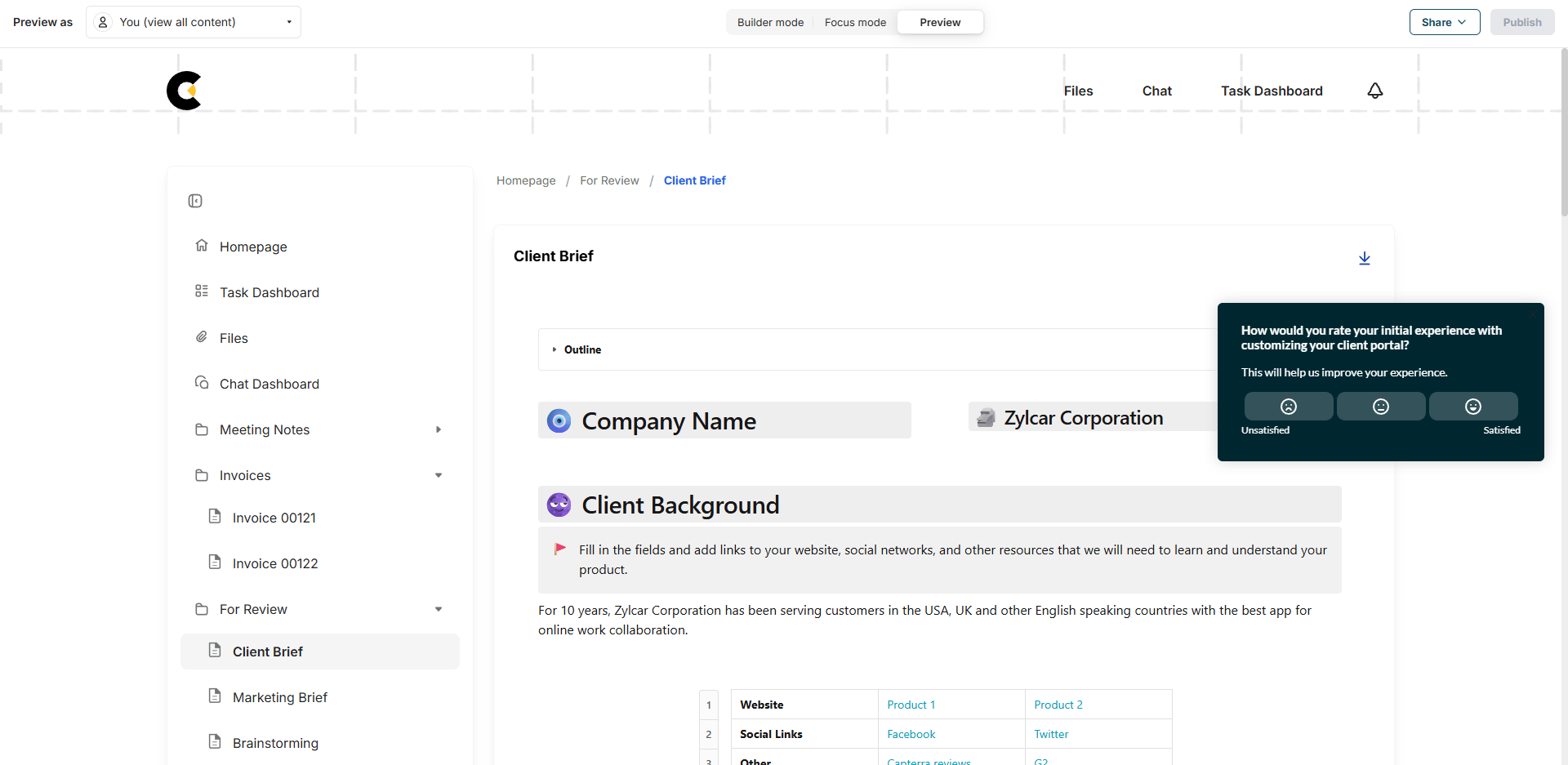Collapse the sidebar using the panel icon
The image size is (1568, 765).
[x=195, y=200]
